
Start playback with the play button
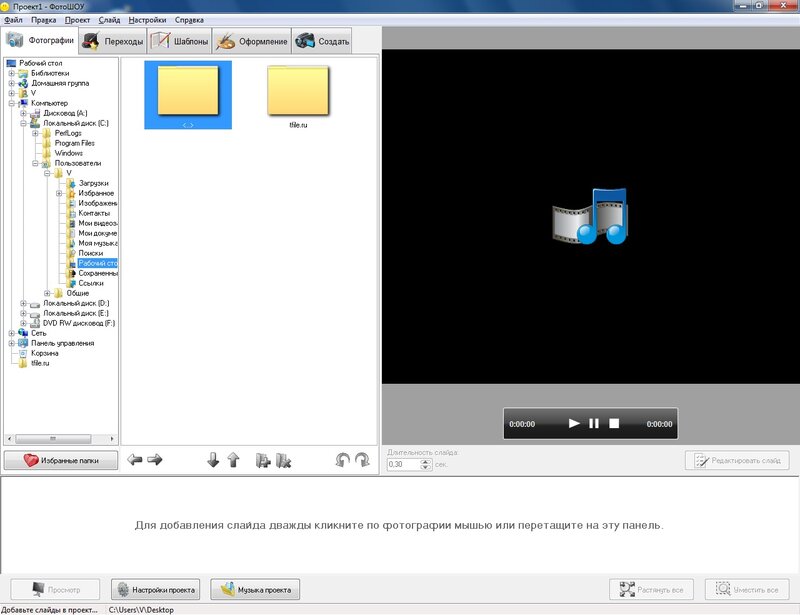[x=574, y=423]
